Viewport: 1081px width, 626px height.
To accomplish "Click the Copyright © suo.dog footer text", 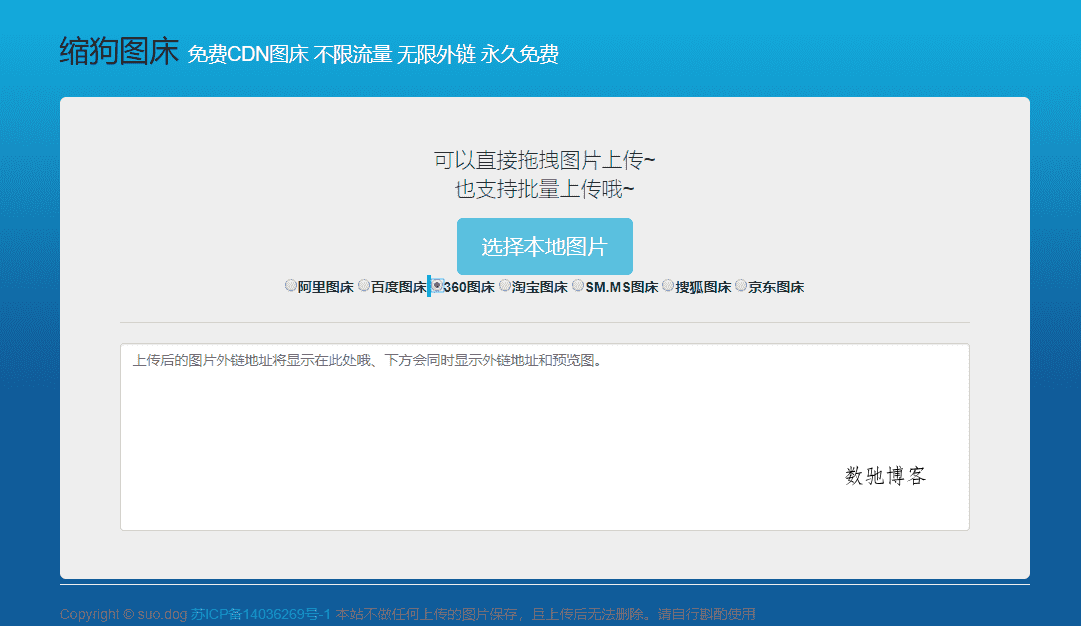I will point(123,614).
